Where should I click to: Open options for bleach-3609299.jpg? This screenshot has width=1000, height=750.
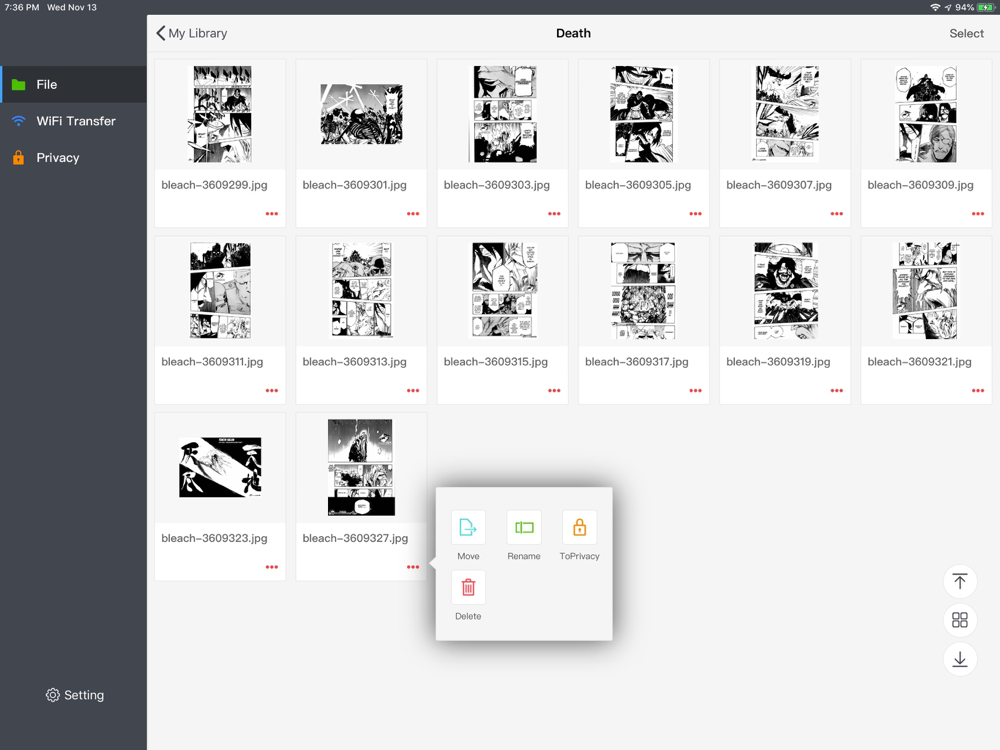272,214
